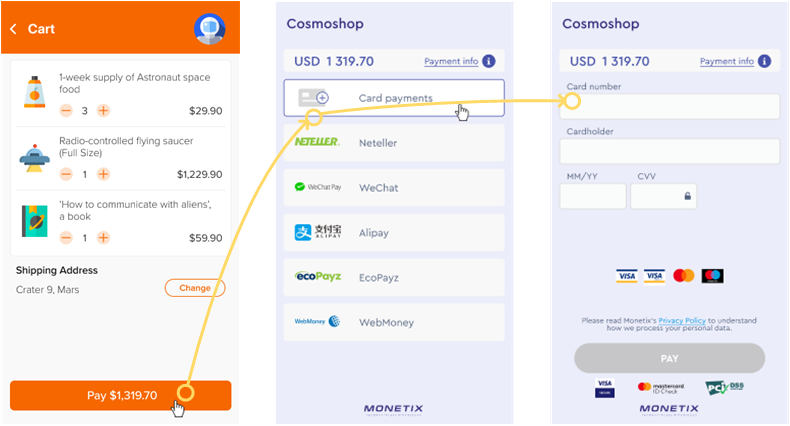Click the Astronaut space food thumbnail

click(33, 92)
